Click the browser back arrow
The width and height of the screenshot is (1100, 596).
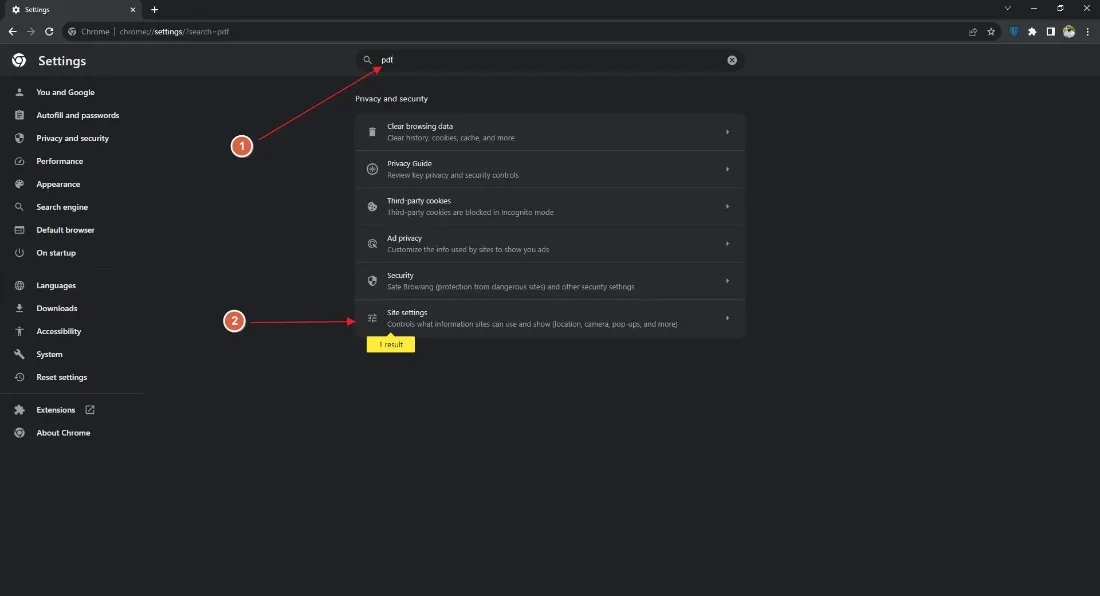pos(12,31)
